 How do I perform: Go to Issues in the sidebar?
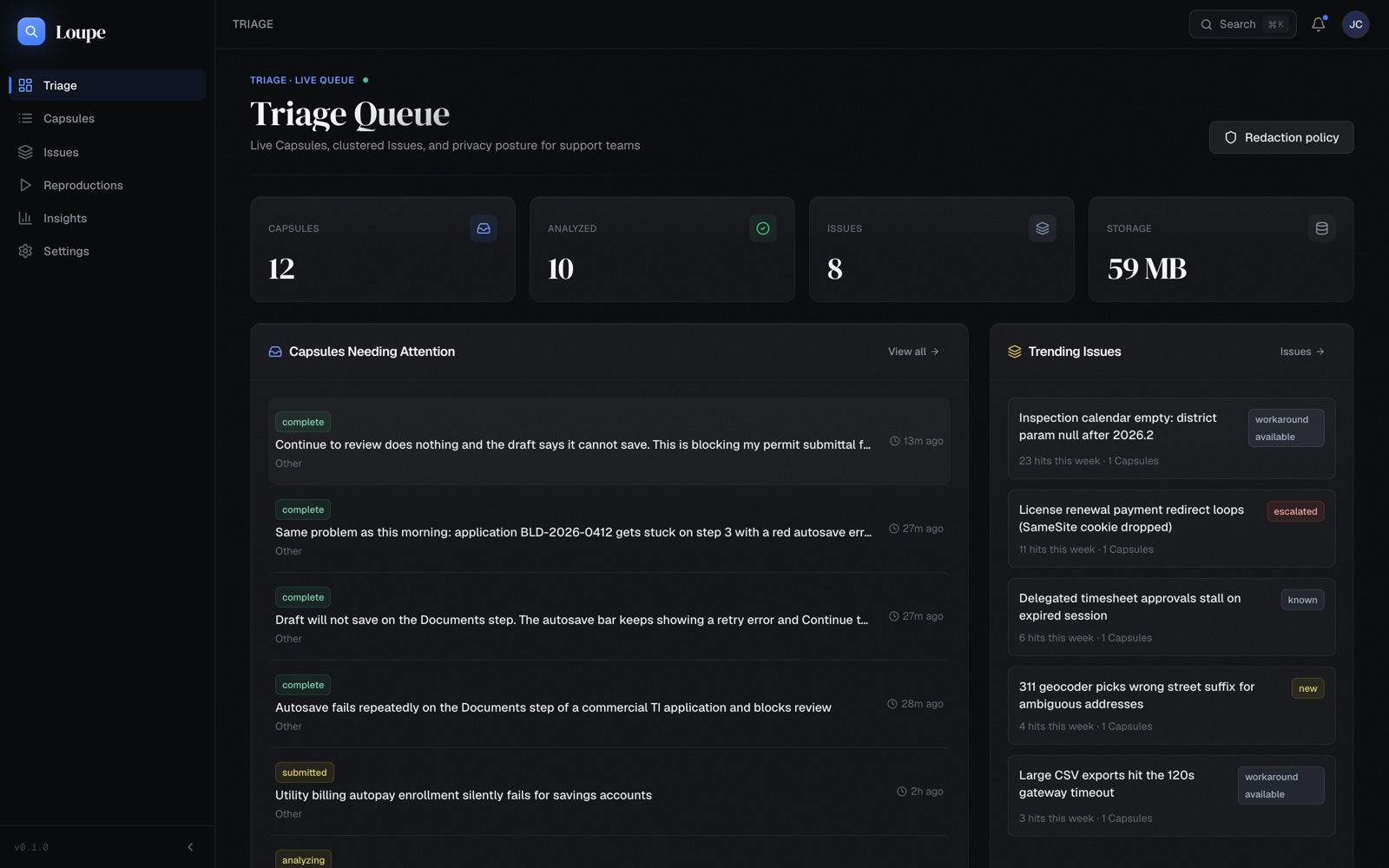click(107, 152)
